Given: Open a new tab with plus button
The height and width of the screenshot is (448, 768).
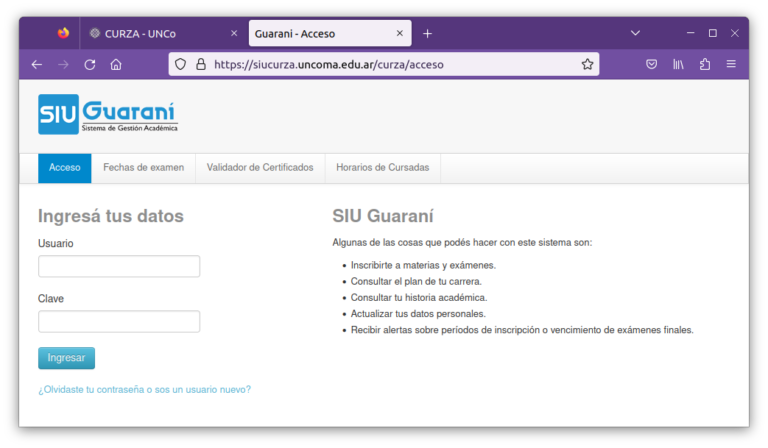Looking at the screenshot, I should point(427,33).
